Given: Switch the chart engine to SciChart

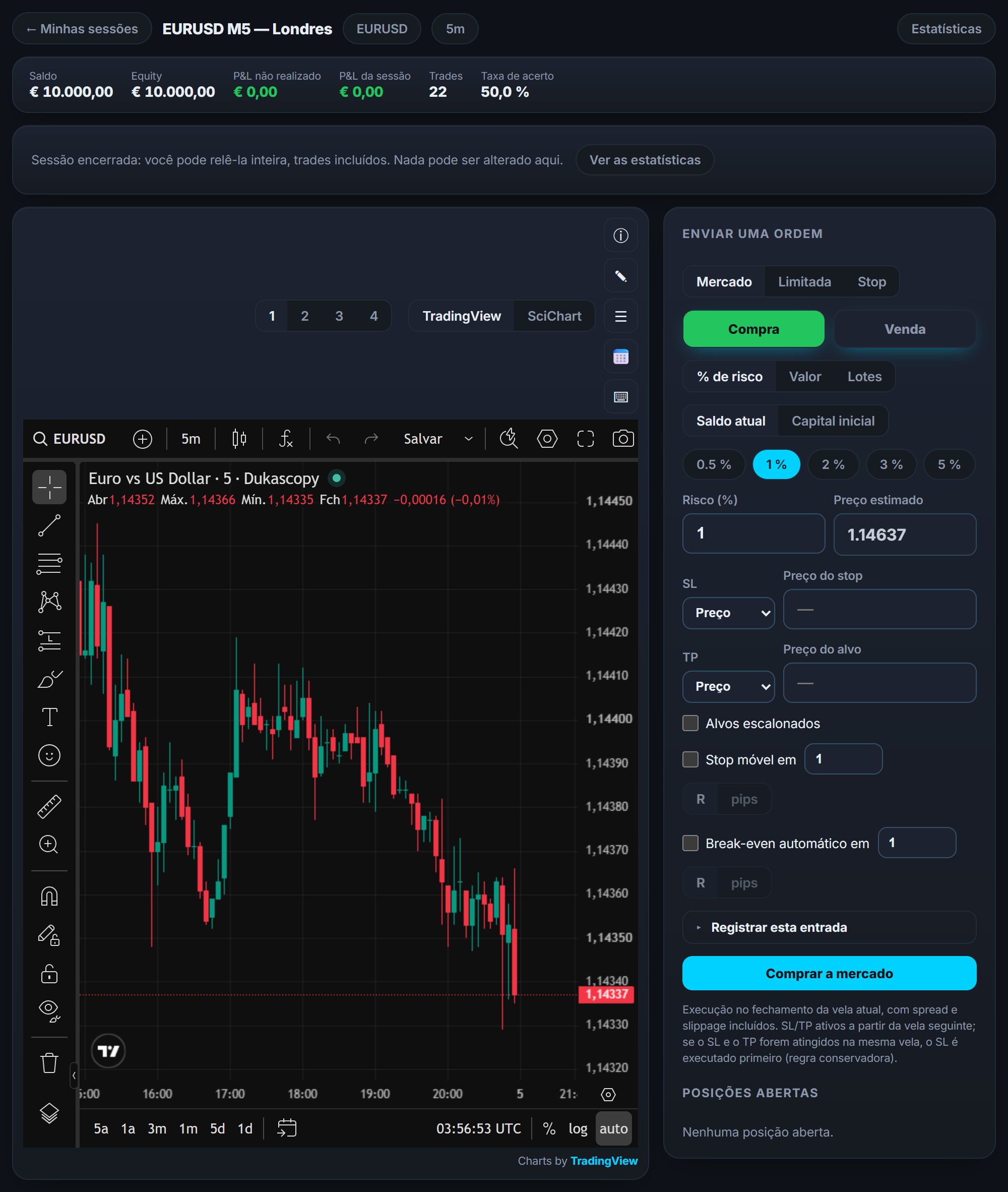Looking at the screenshot, I should pyautogui.click(x=554, y=316).
